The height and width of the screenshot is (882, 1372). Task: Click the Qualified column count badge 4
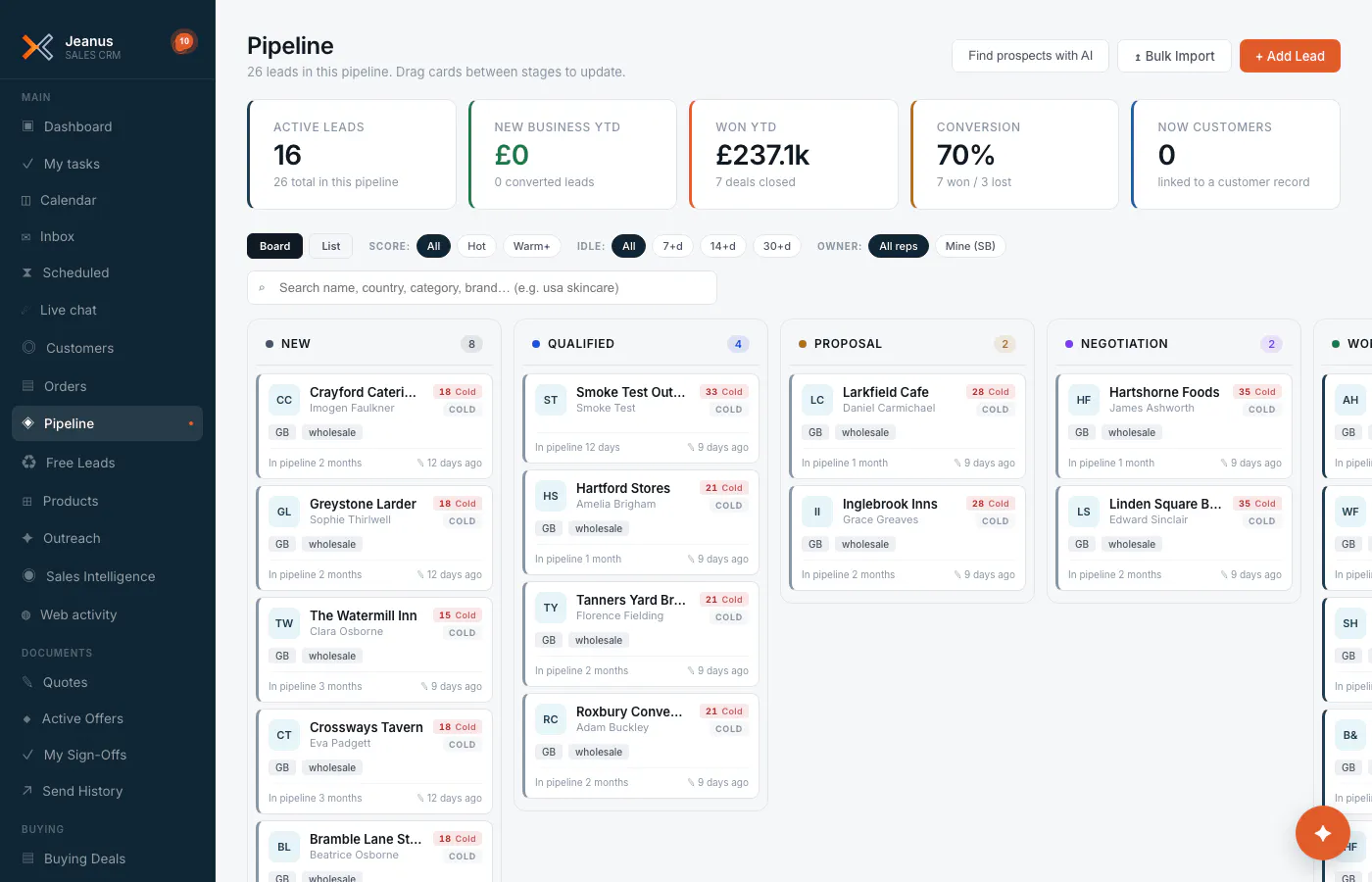pyautogui.click(x=738, y=344)
